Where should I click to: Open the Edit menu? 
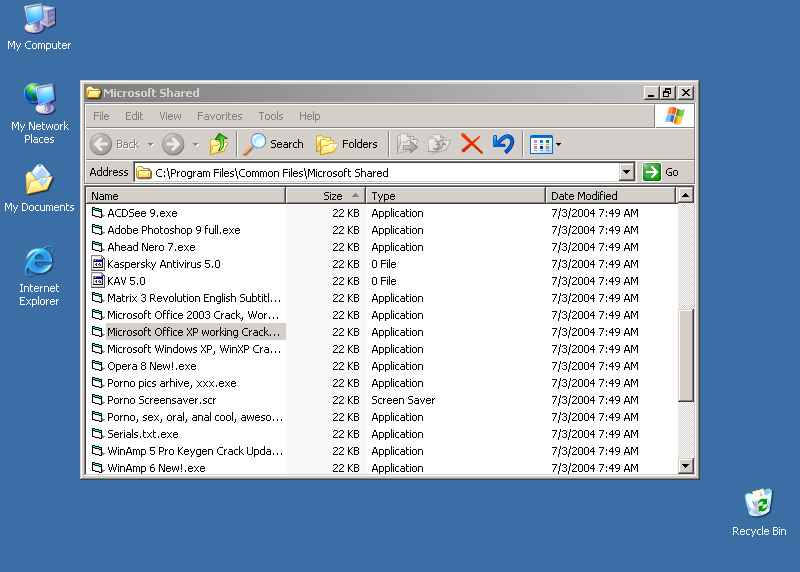[134, 116]
